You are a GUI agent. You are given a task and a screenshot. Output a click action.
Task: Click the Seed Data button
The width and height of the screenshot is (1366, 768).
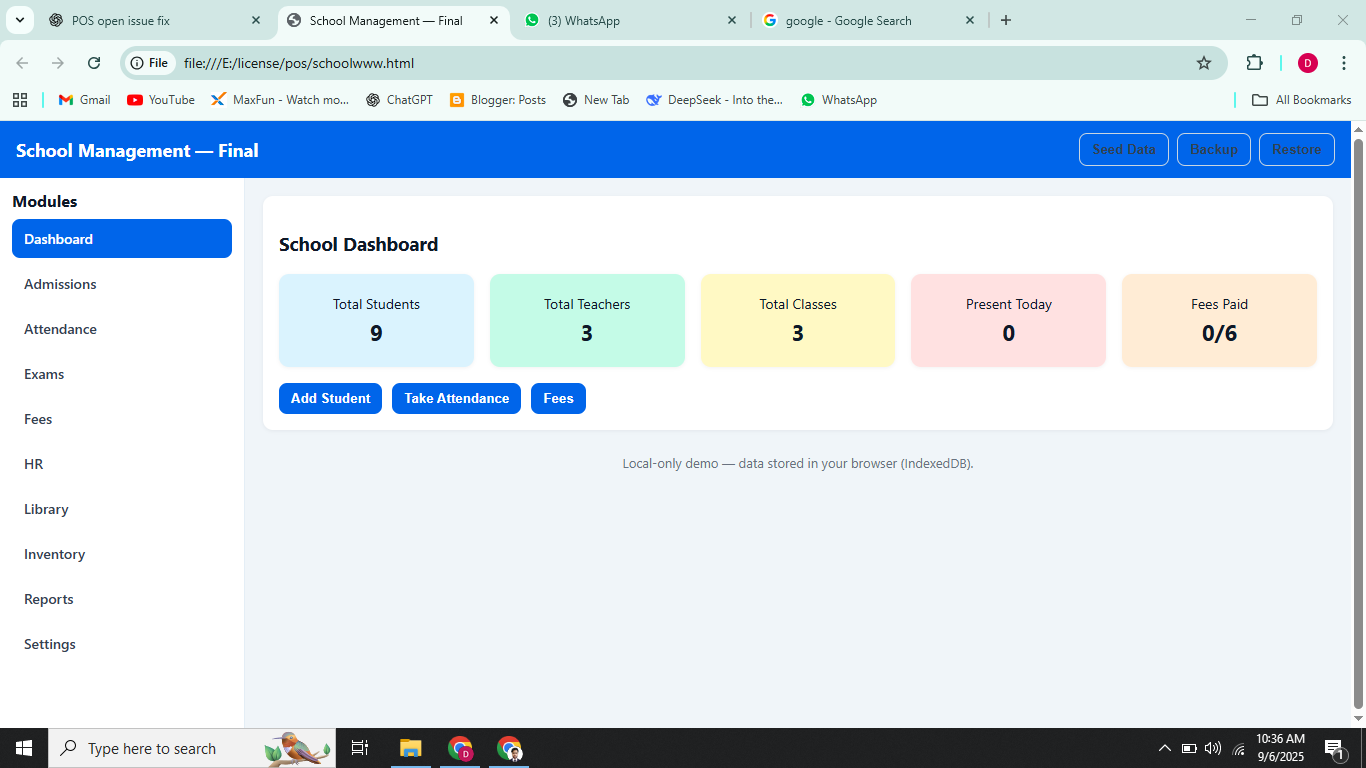pos(1123,149)
